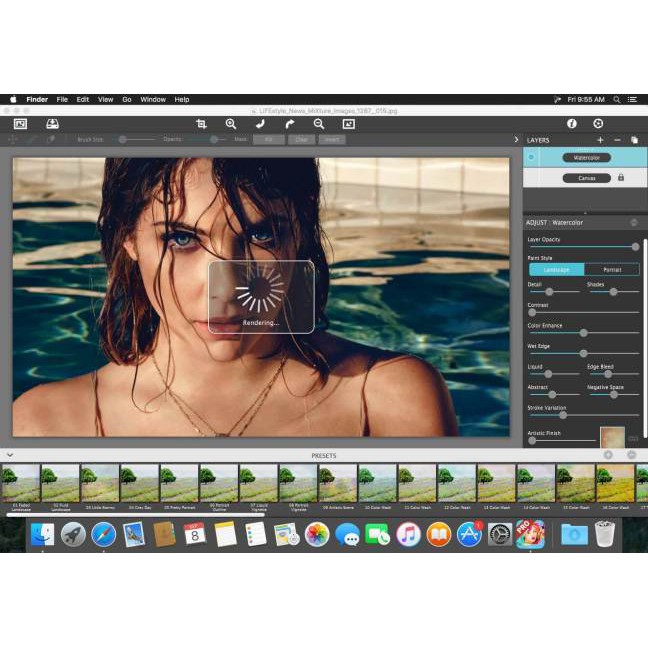The image size is (648, 648).
Task: Open the Edit menu in menu bar
Action: 83,100
